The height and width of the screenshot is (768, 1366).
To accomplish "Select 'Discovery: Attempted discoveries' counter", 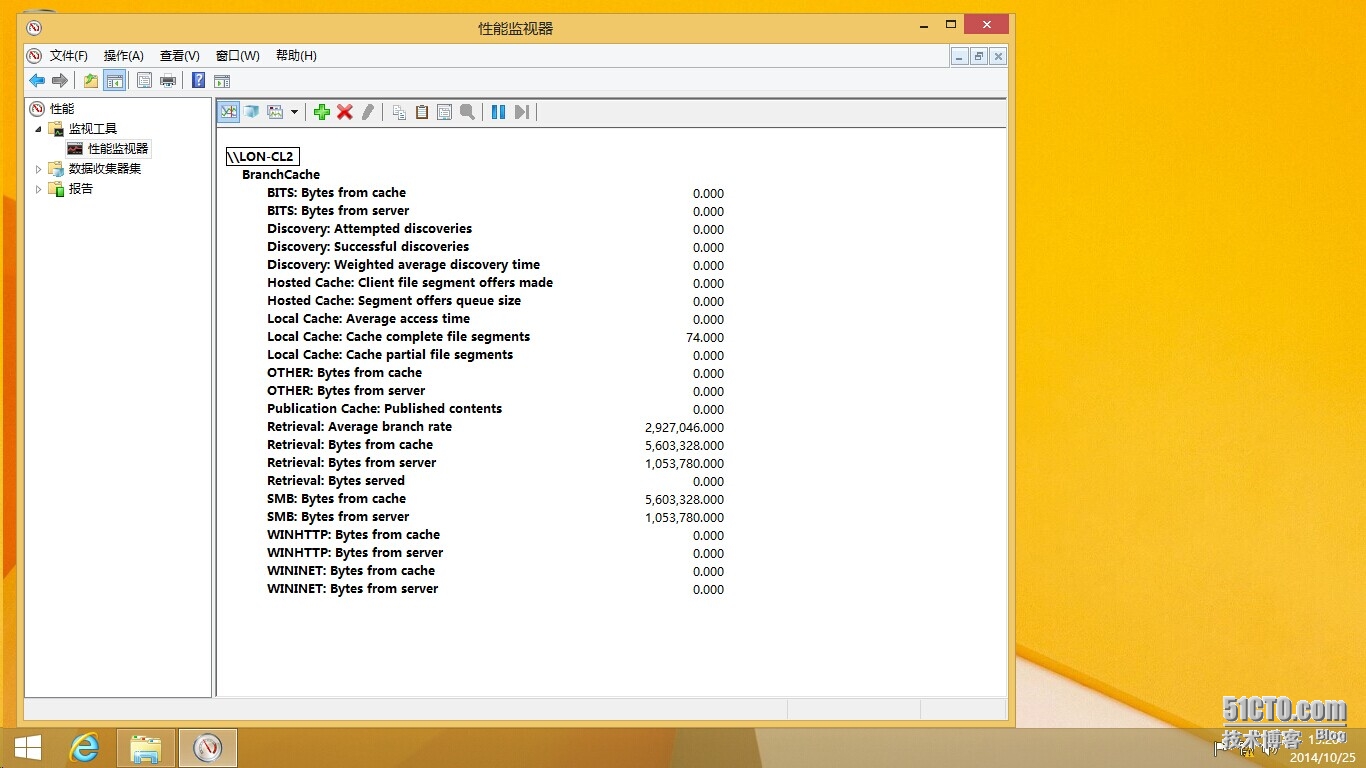I will point(369,228).
